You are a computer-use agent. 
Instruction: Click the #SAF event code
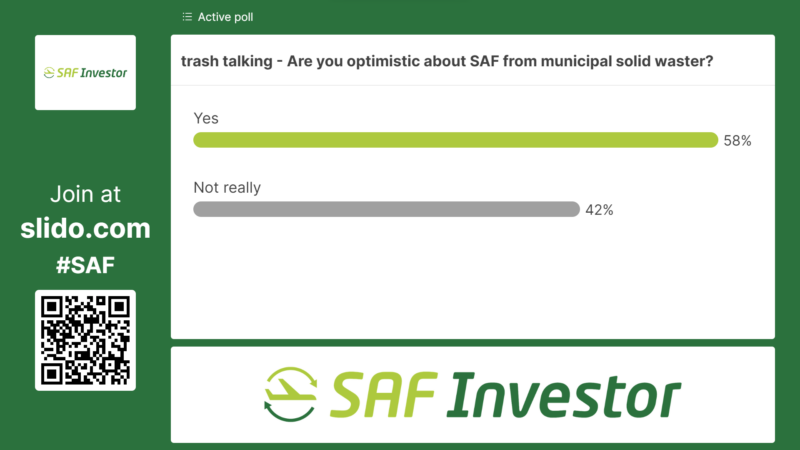coord(85,264)
